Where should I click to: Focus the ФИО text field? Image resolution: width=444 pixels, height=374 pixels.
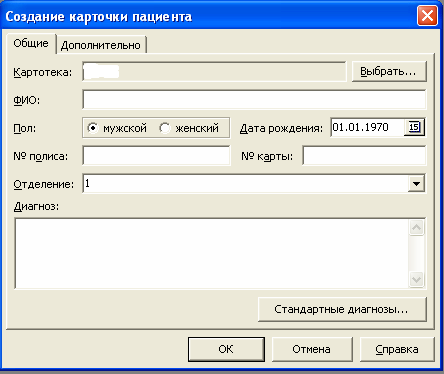(254, 99)
